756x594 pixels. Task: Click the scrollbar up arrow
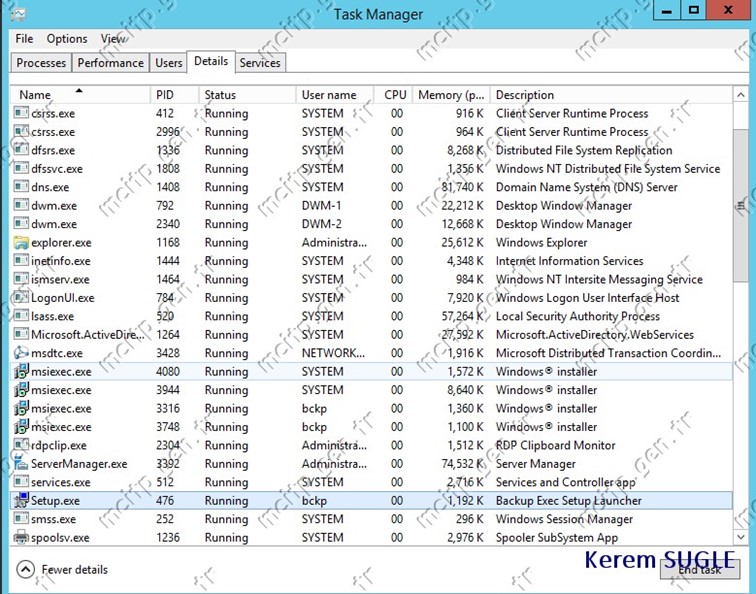pos(741,95)
